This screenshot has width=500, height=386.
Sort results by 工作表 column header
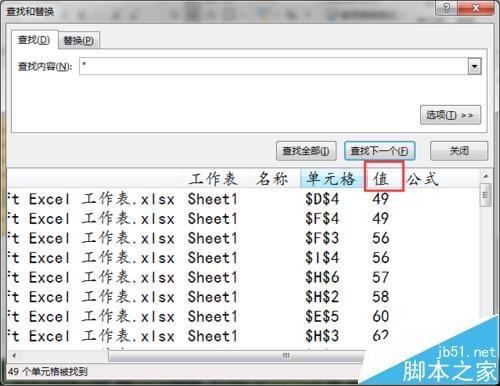click(213, 179)
